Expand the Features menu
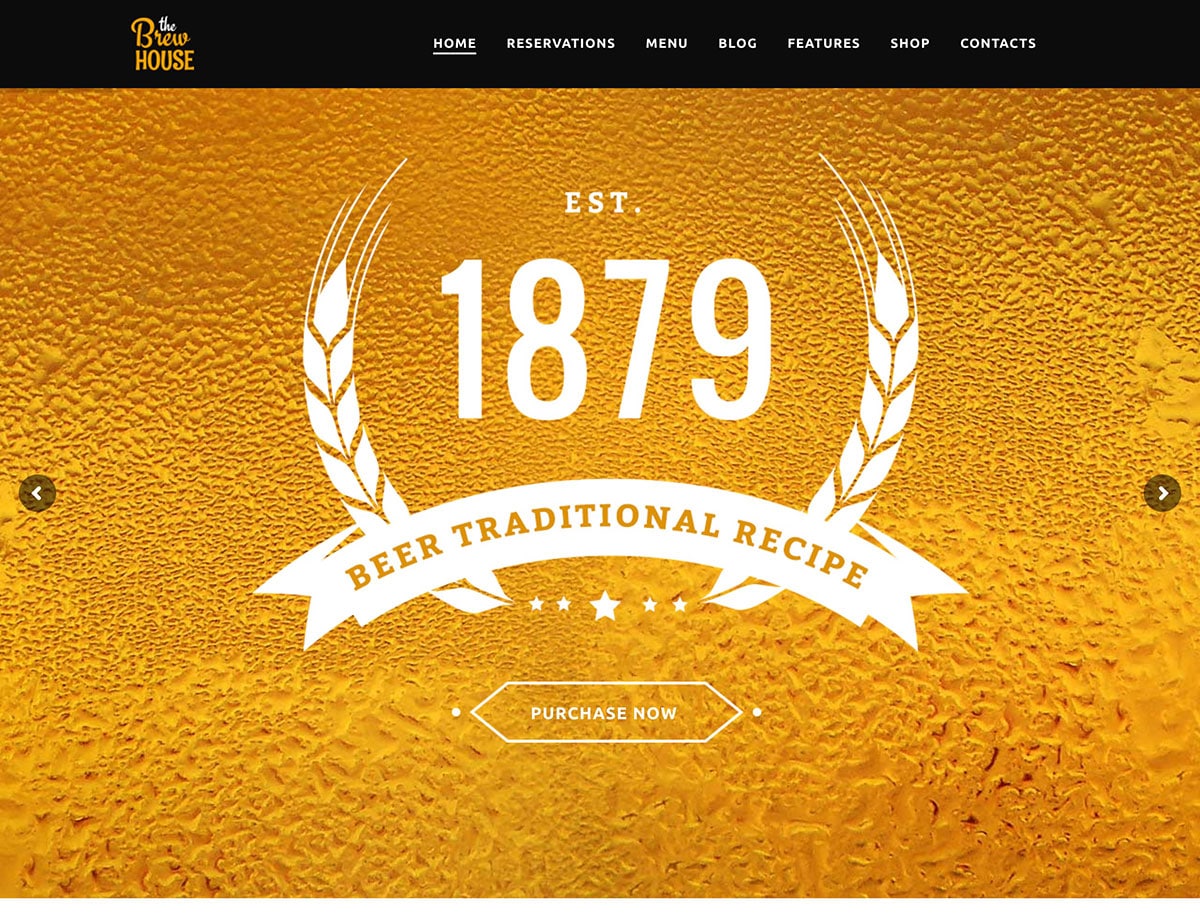The height and width of the screenshot is (917, 1200). tap(824, 43)
